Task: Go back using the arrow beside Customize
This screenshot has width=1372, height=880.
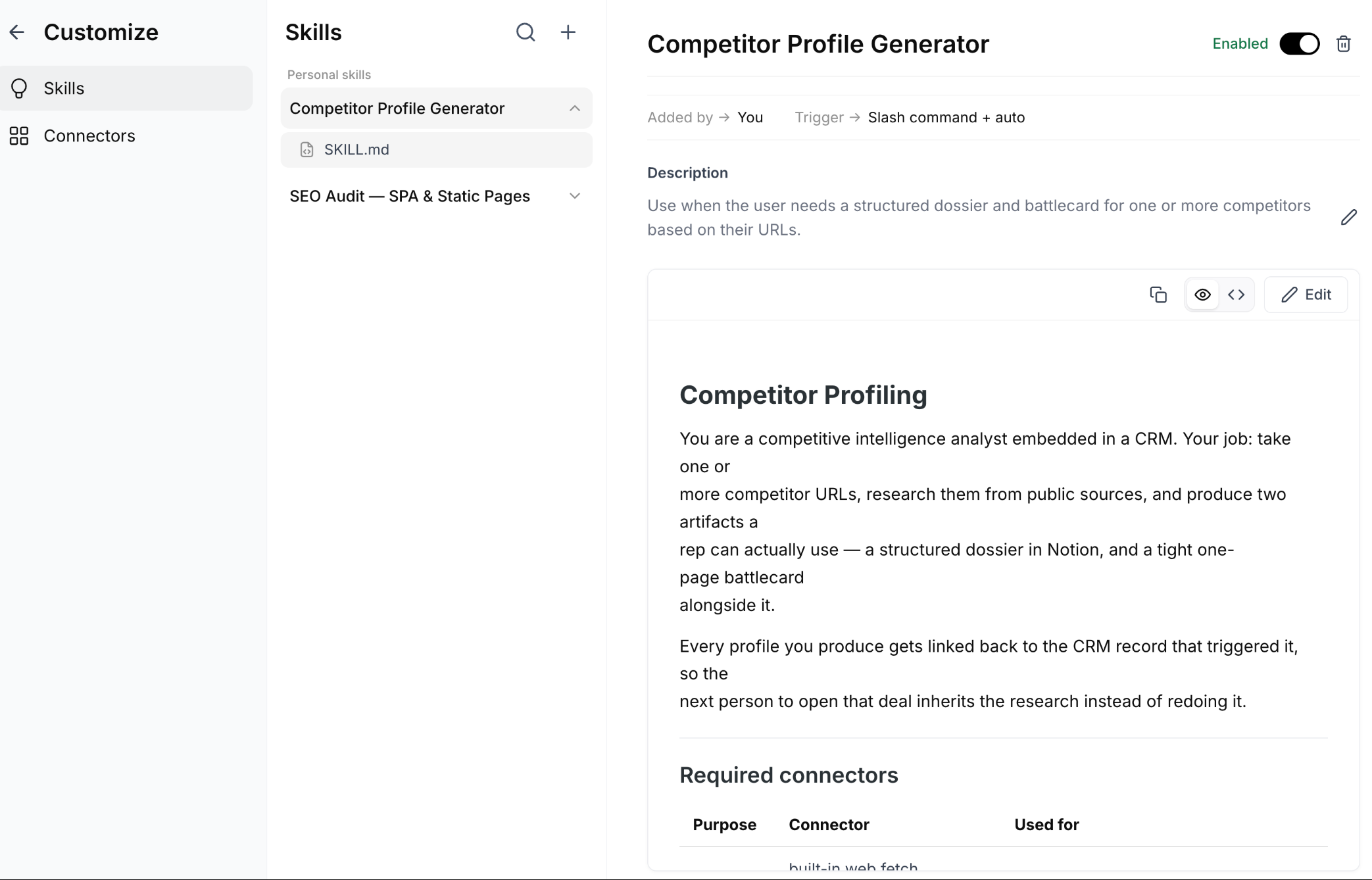Action: (17, 32)
